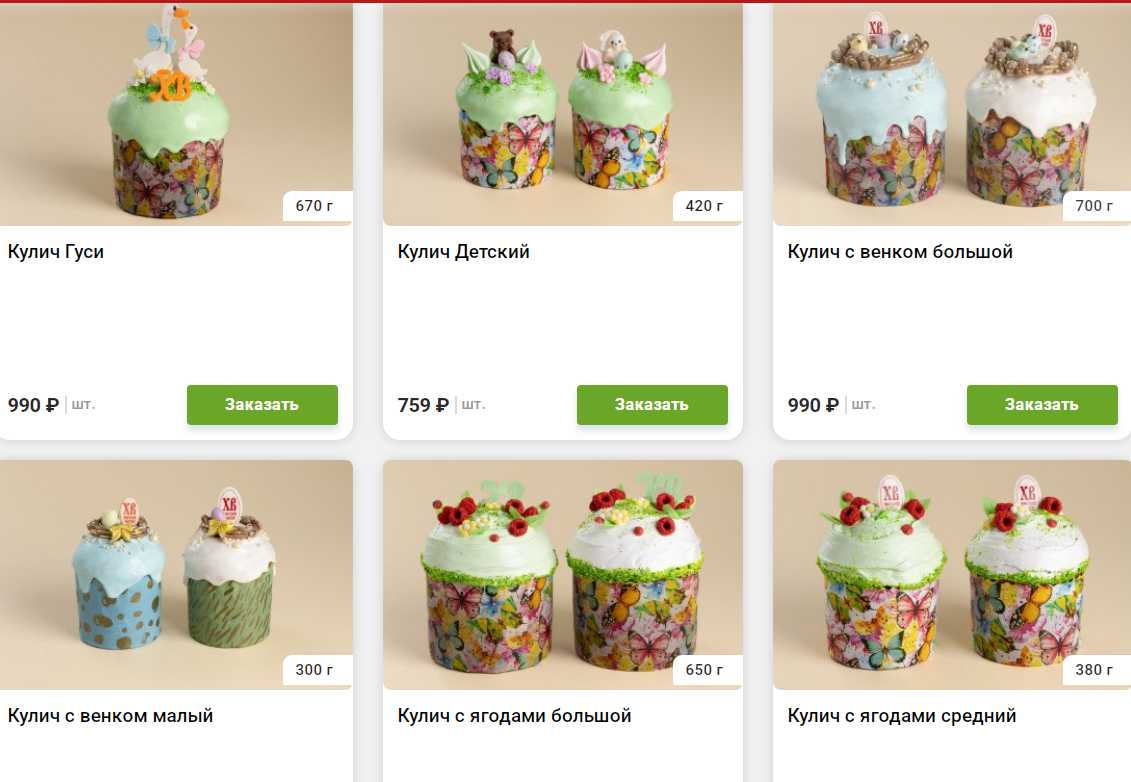Click the 650 г weight badge
The image size is (1131, 782).
[705, 669]
